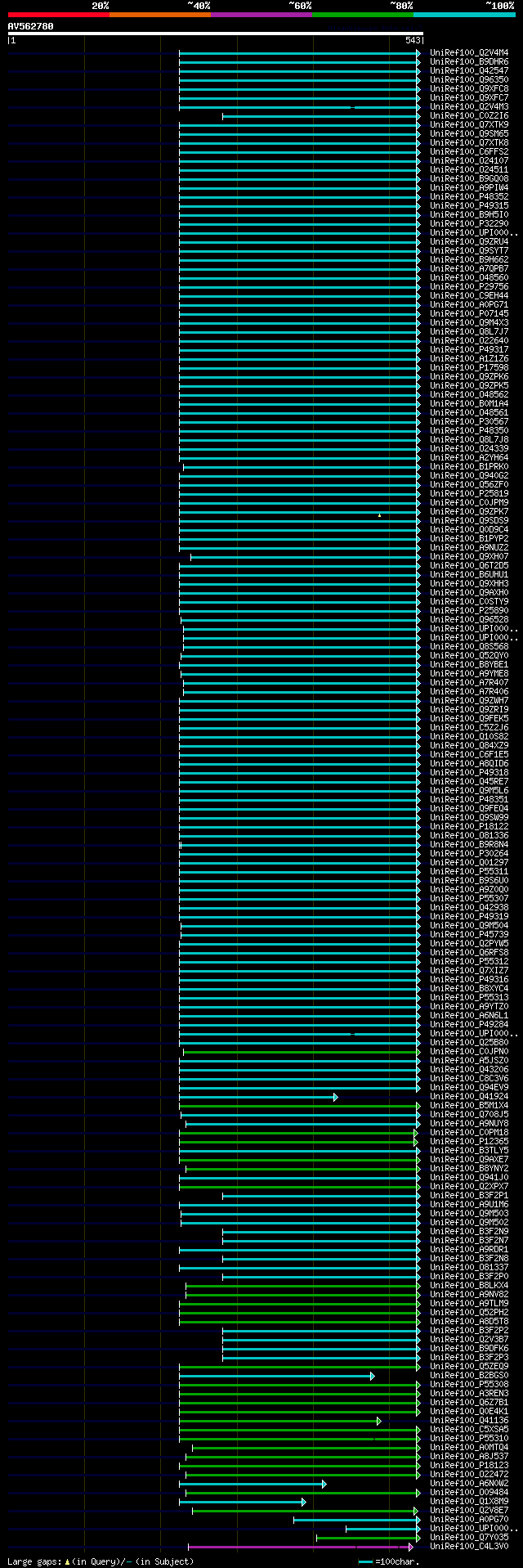Click the orange segment of the identity legend
The image size is (523, 1568).
point(160,15)
